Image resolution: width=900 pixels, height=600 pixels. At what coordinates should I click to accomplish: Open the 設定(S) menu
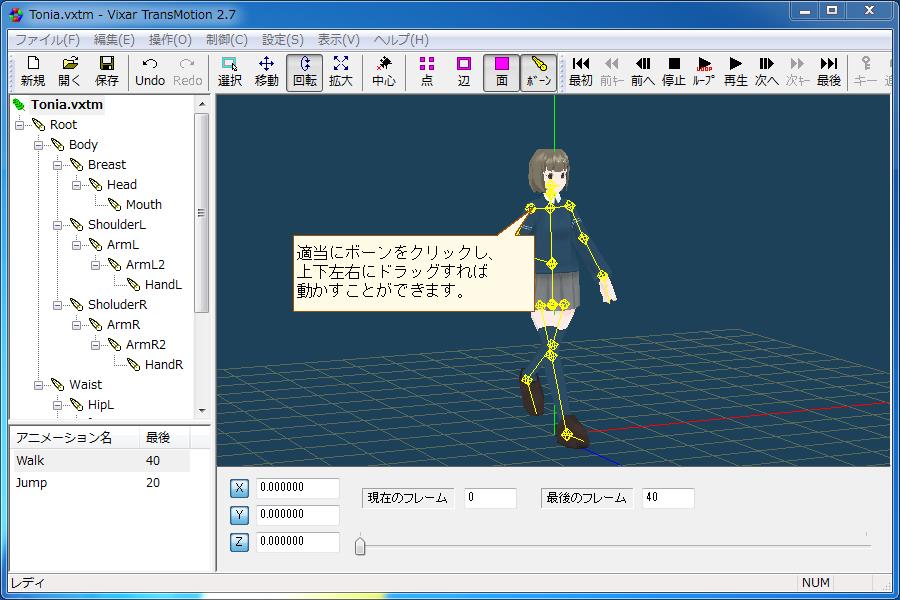(282, 40)
